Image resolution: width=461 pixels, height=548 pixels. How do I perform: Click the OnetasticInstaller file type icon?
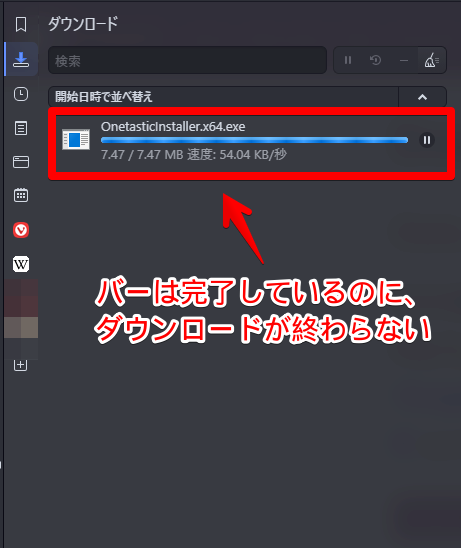point(76,139)
